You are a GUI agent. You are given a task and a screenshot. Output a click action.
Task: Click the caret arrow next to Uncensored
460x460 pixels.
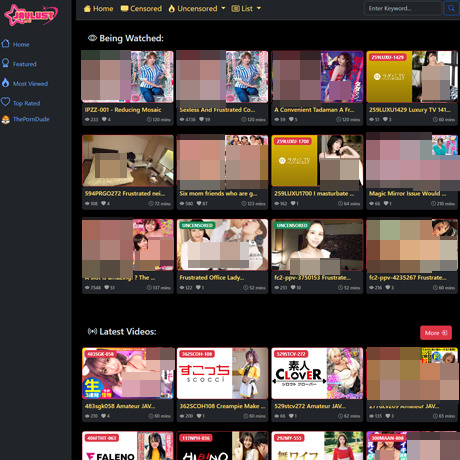click(x=223, y=8)
